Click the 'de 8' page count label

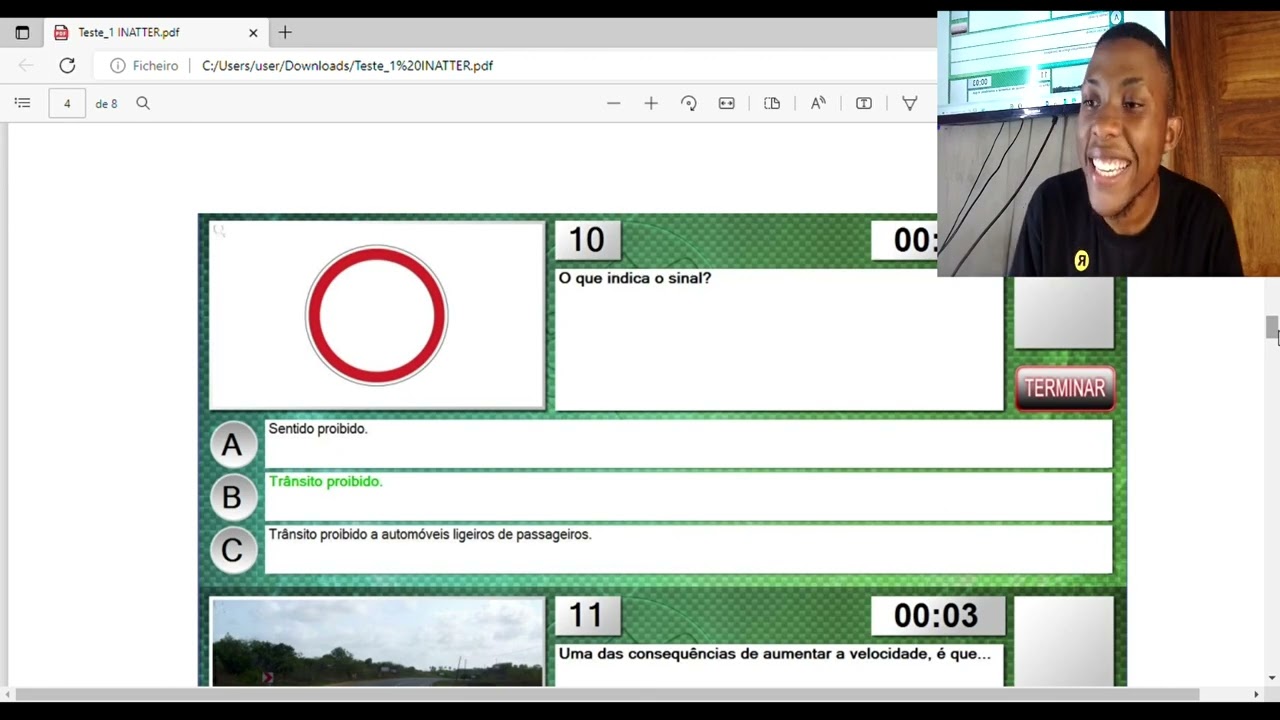(106, 103)
